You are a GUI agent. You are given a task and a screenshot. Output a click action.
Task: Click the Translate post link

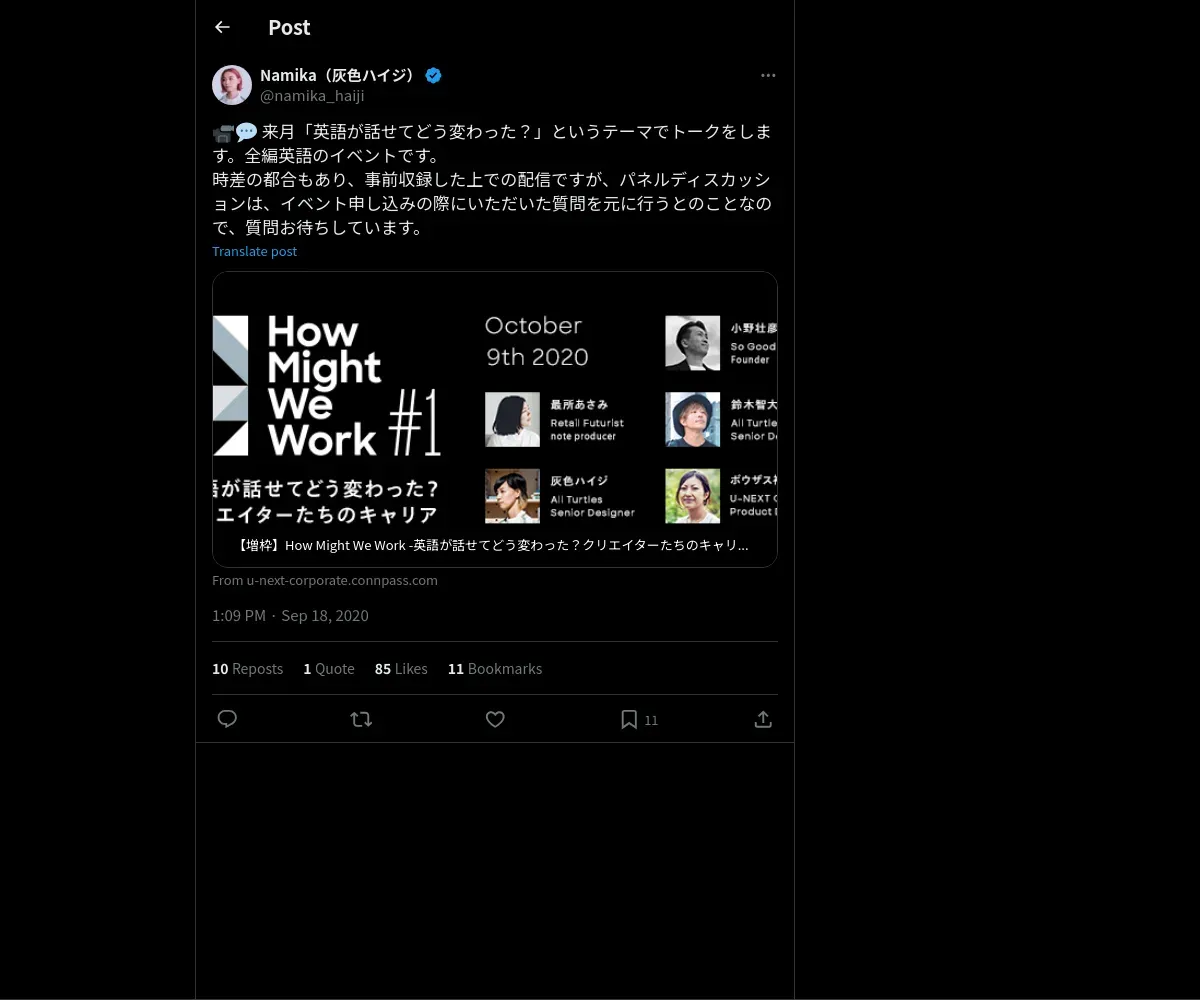pyautogui.click(x=254, y=251)
